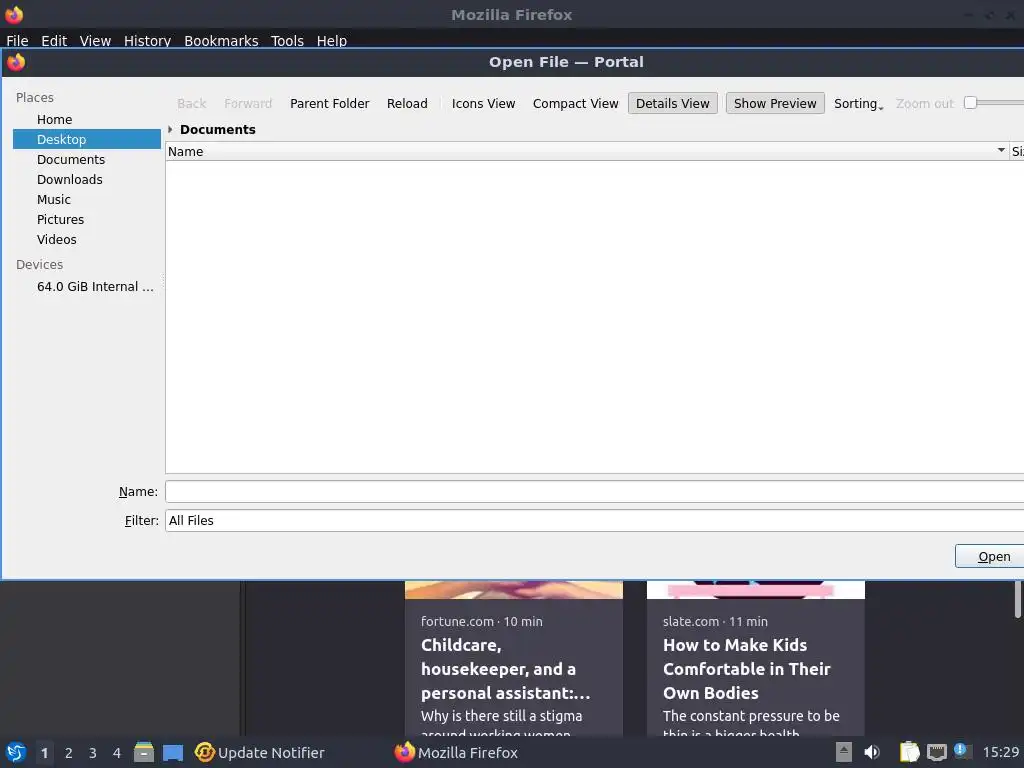Click the Zoom out button
1024x768 pixels.
pyautogui.click(x=925, y=103)
